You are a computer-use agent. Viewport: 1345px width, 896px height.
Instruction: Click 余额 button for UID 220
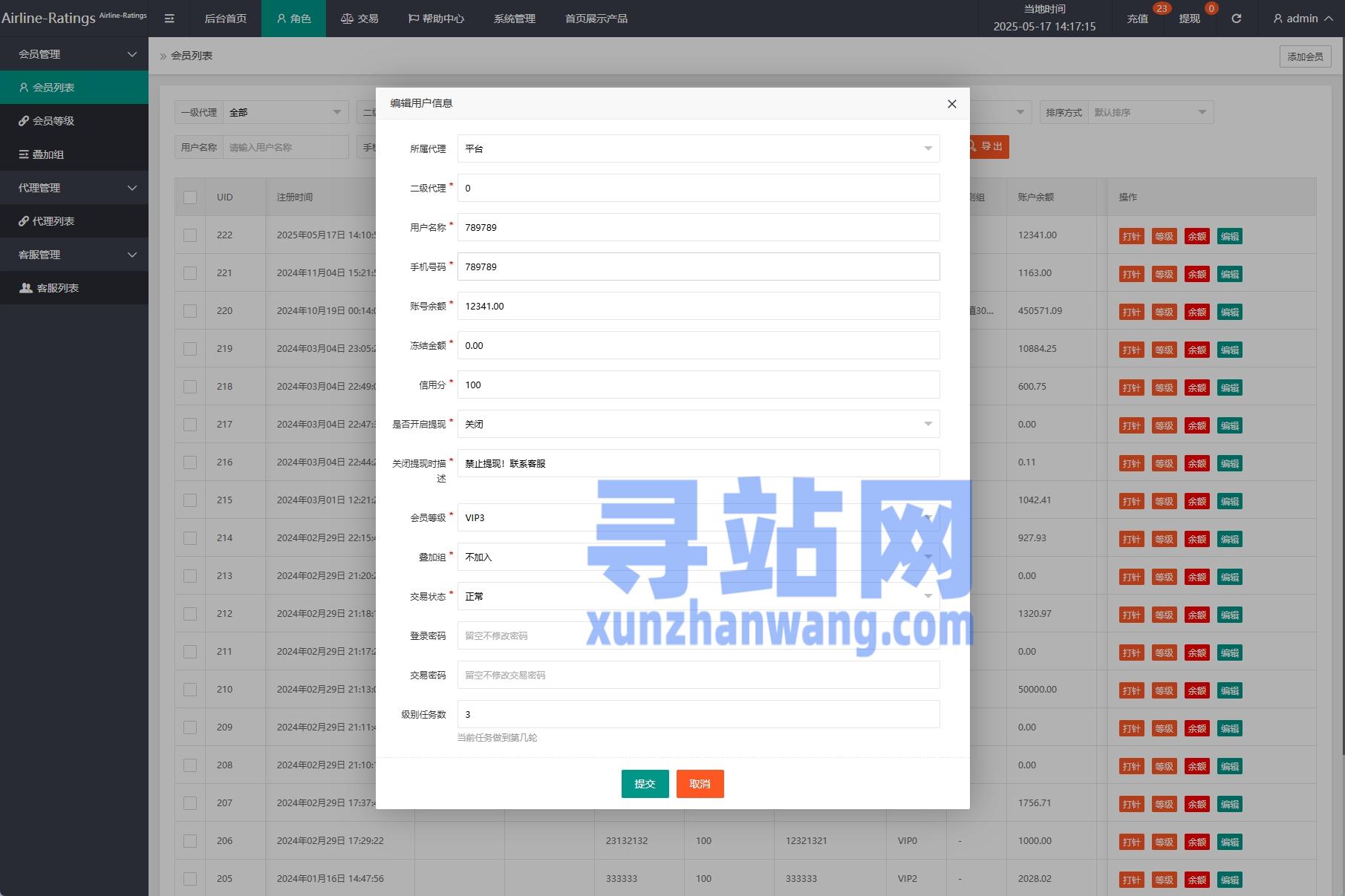pos(1196,313)
